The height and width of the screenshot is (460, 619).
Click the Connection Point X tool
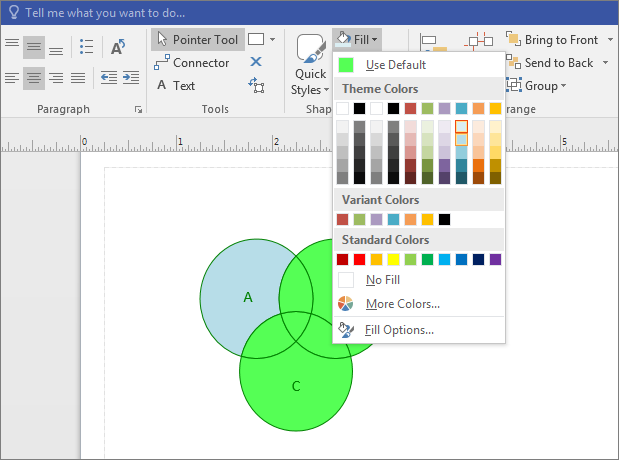point(256,62)
